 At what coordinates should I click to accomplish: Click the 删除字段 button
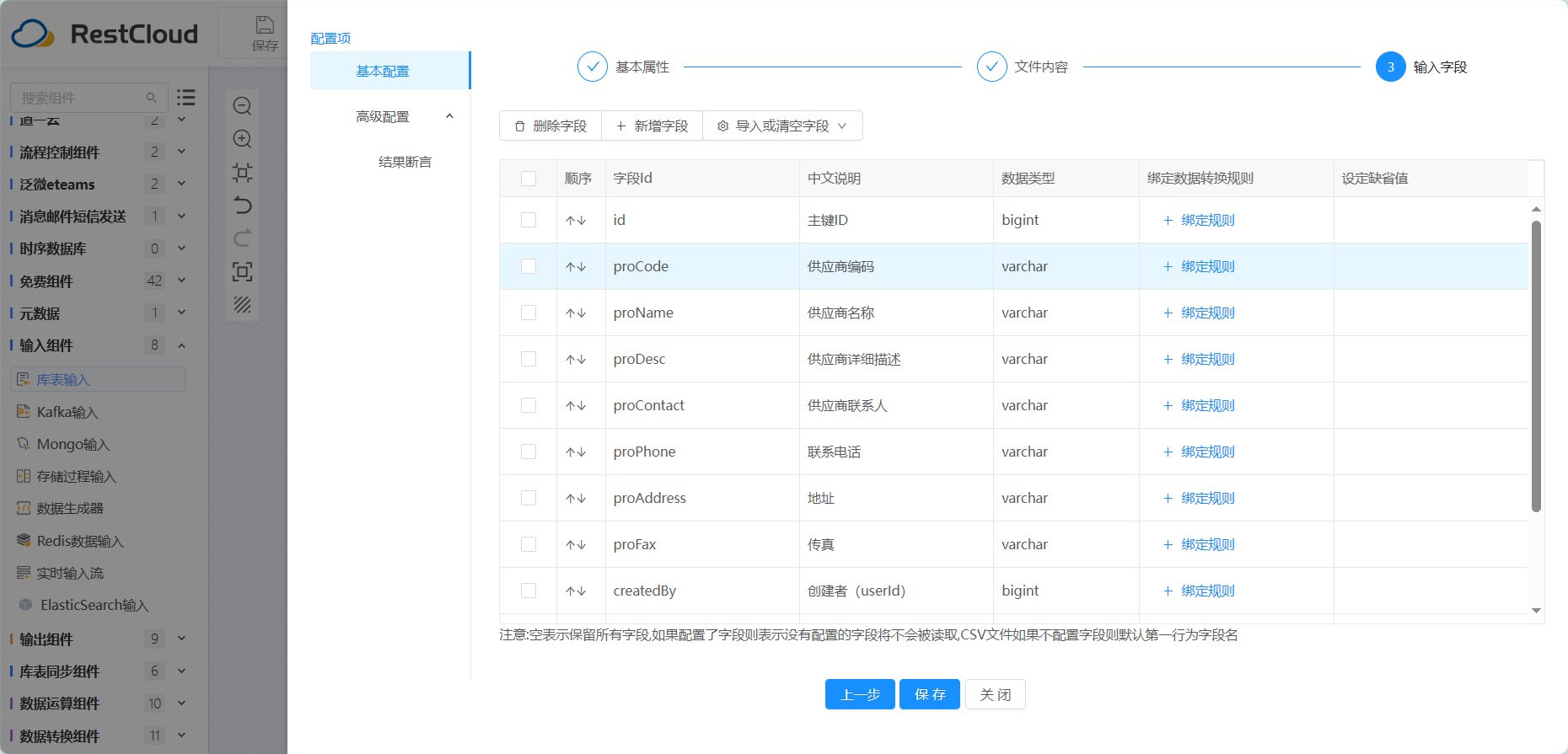coord(550,126)
